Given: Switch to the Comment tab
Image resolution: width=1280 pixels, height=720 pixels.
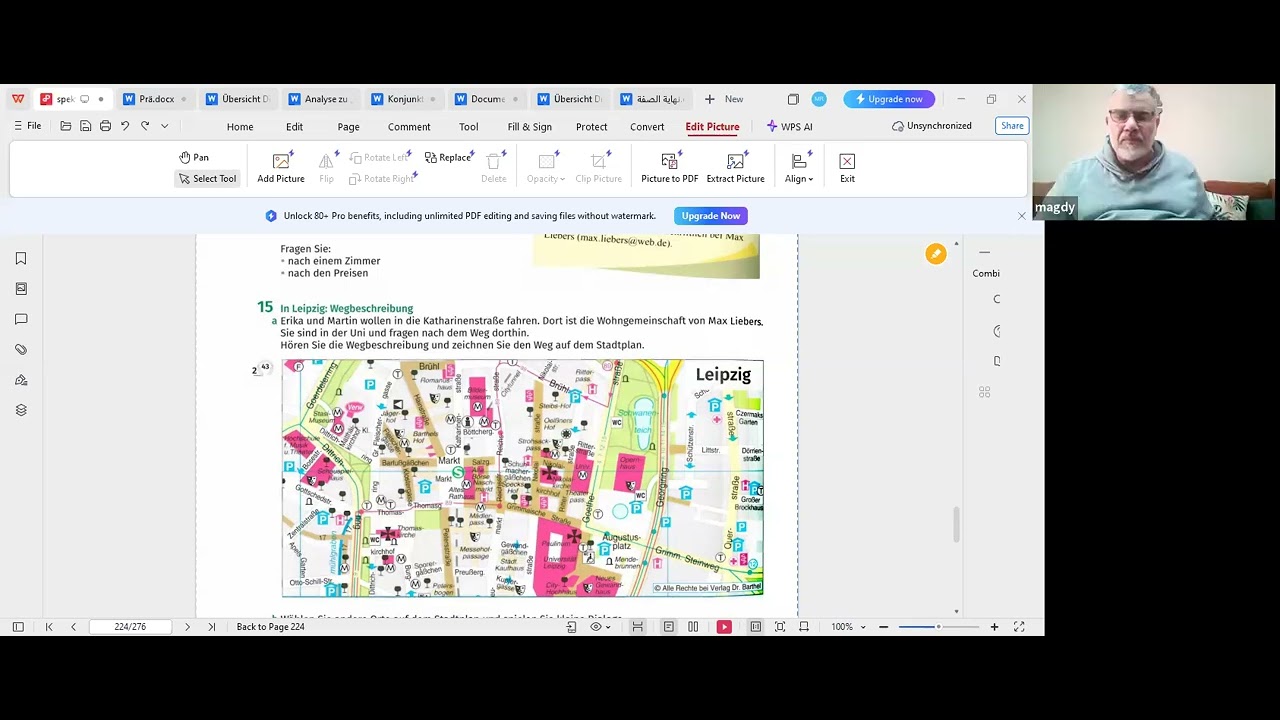Looking at the screenshot, I should [409, 127].
